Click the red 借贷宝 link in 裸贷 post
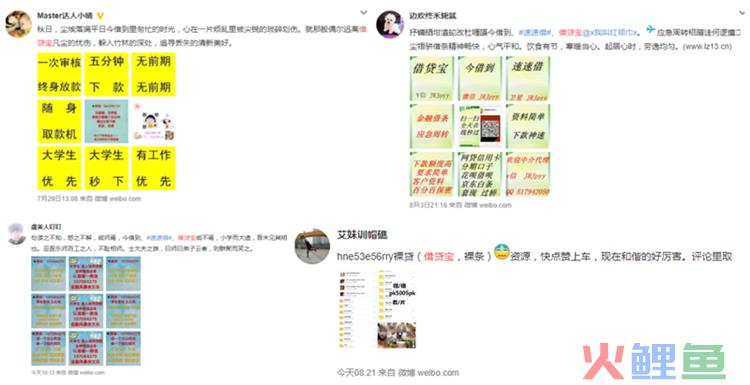This screenshot has height=385, width=750. pos(439,256)
